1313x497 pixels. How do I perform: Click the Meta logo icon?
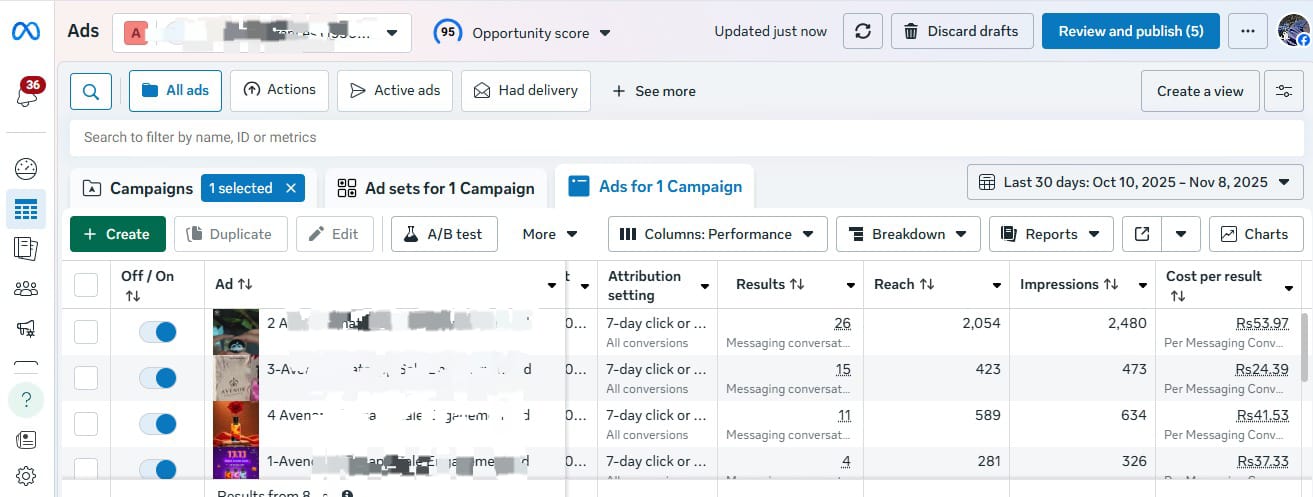pos(26,32)
